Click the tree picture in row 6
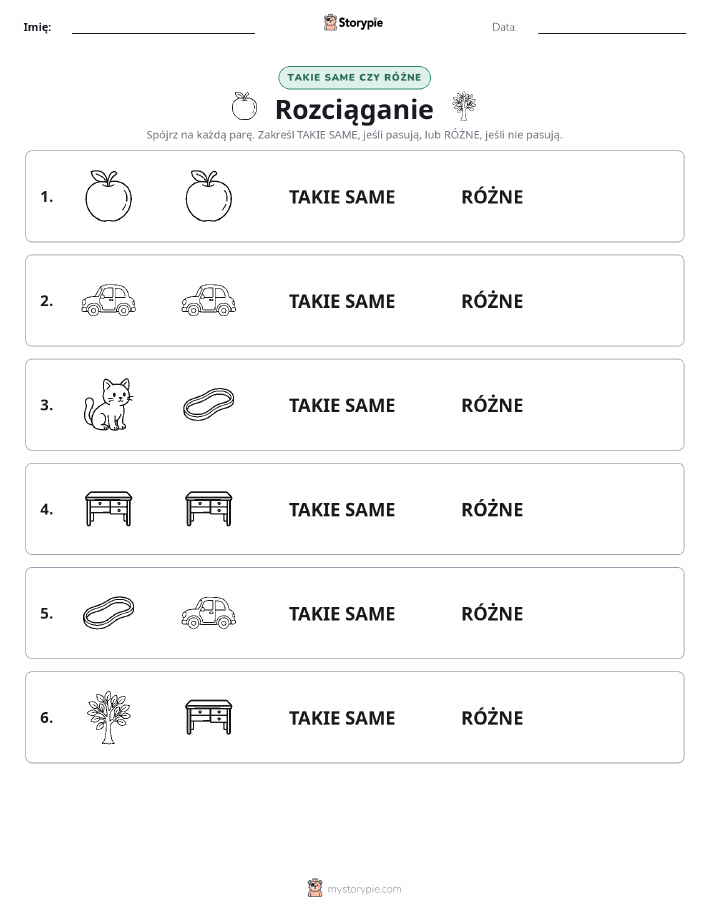This screenshot has height=917, width=709. pos(108,718)
